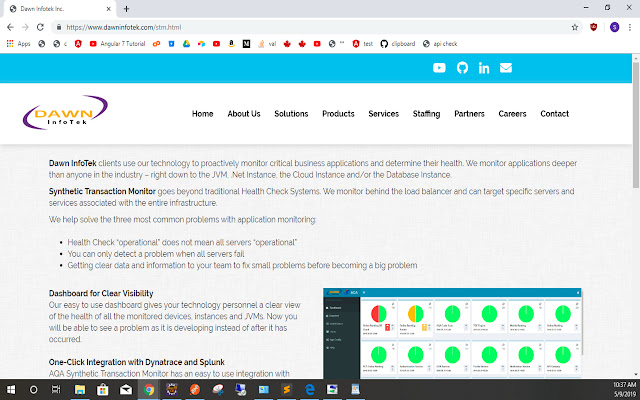Open the blue Bitbucket bookmark icon

click(171, 44)
